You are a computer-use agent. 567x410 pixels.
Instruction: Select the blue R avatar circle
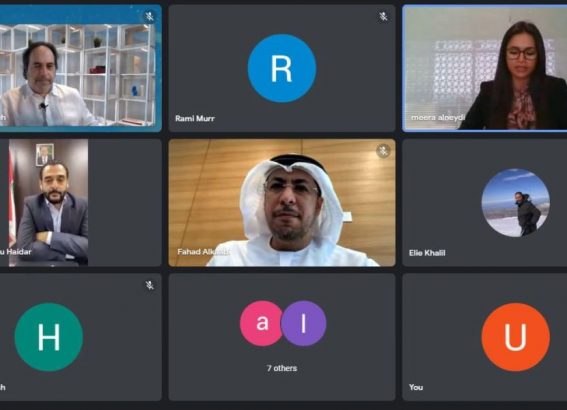pos(282,68)
